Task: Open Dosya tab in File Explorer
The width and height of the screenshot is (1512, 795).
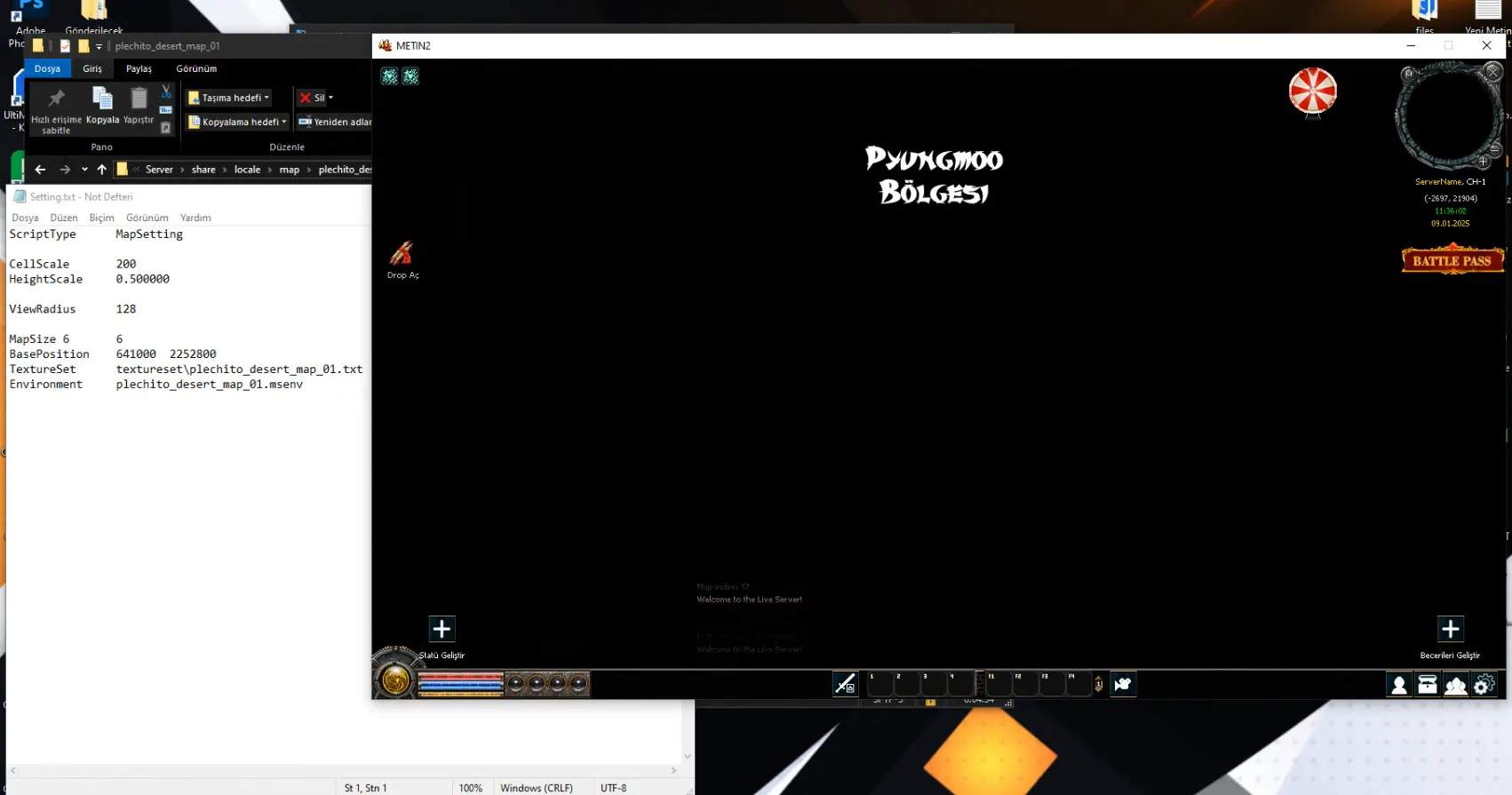Action: 47,68
